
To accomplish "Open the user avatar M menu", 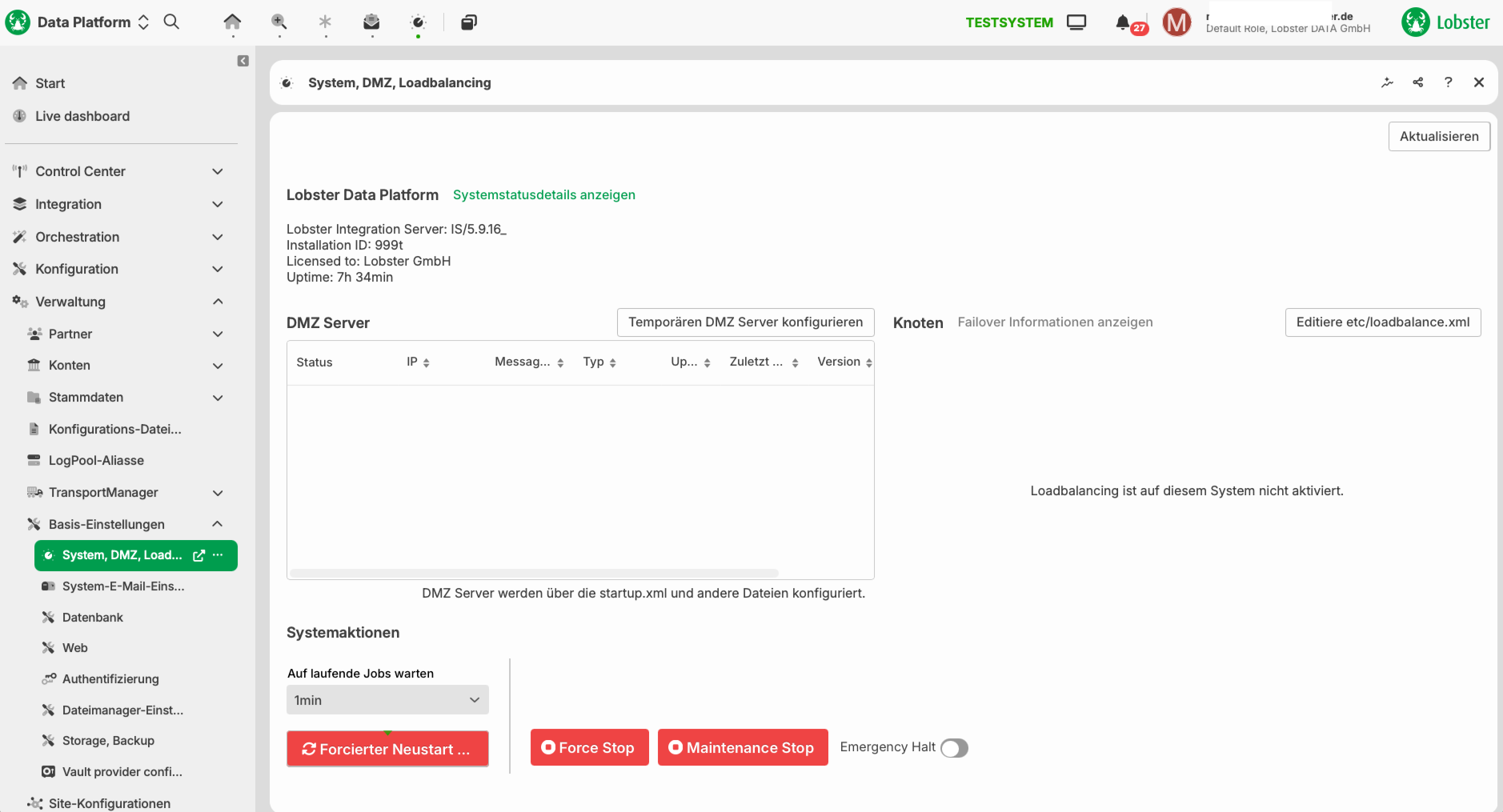I will [1176, 22].
